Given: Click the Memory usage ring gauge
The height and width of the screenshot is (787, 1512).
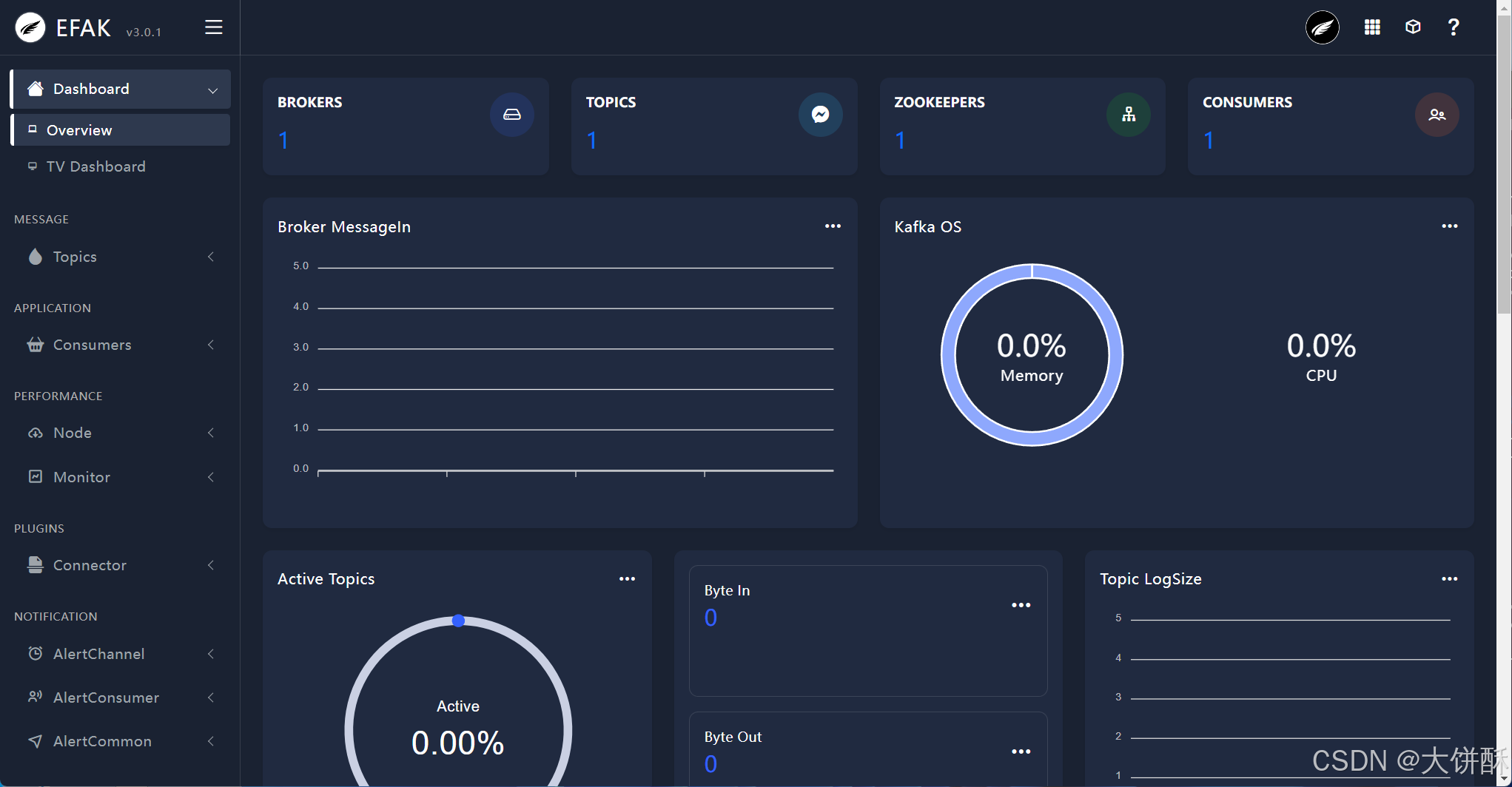Looking at the screenshot, I should point(1032,355).
